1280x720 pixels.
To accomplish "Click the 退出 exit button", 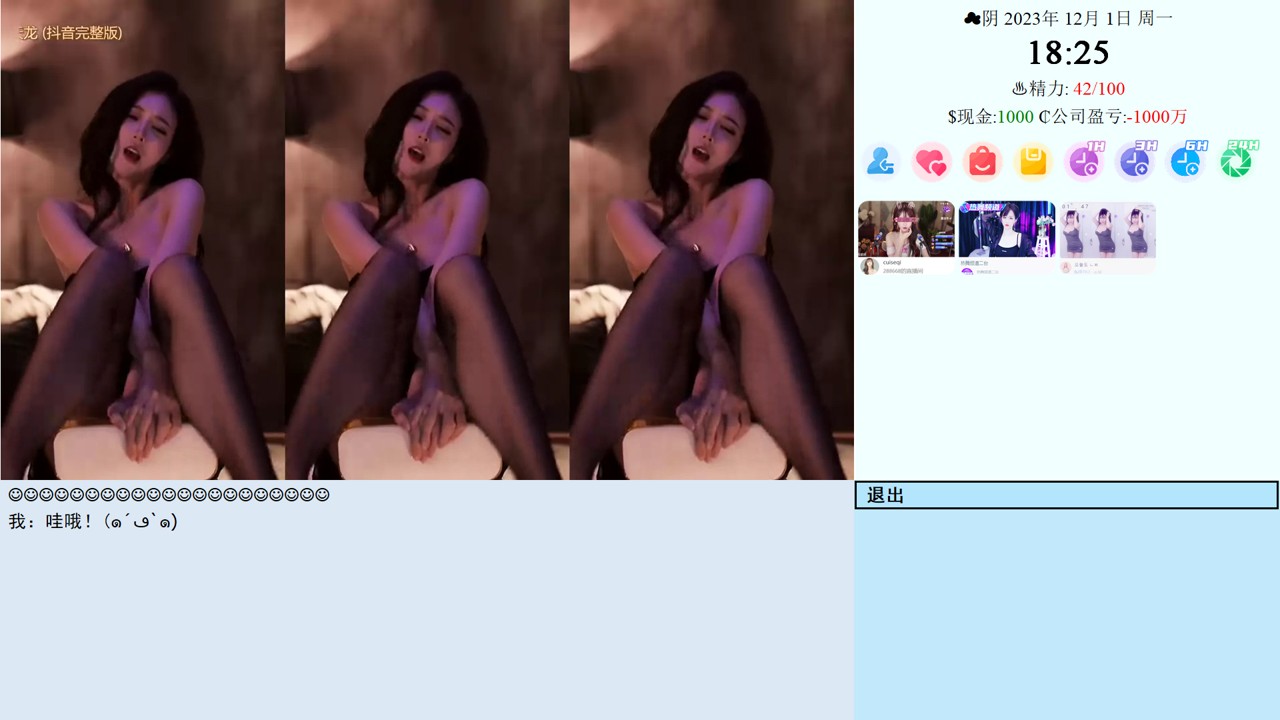I will click(1066, 495).
